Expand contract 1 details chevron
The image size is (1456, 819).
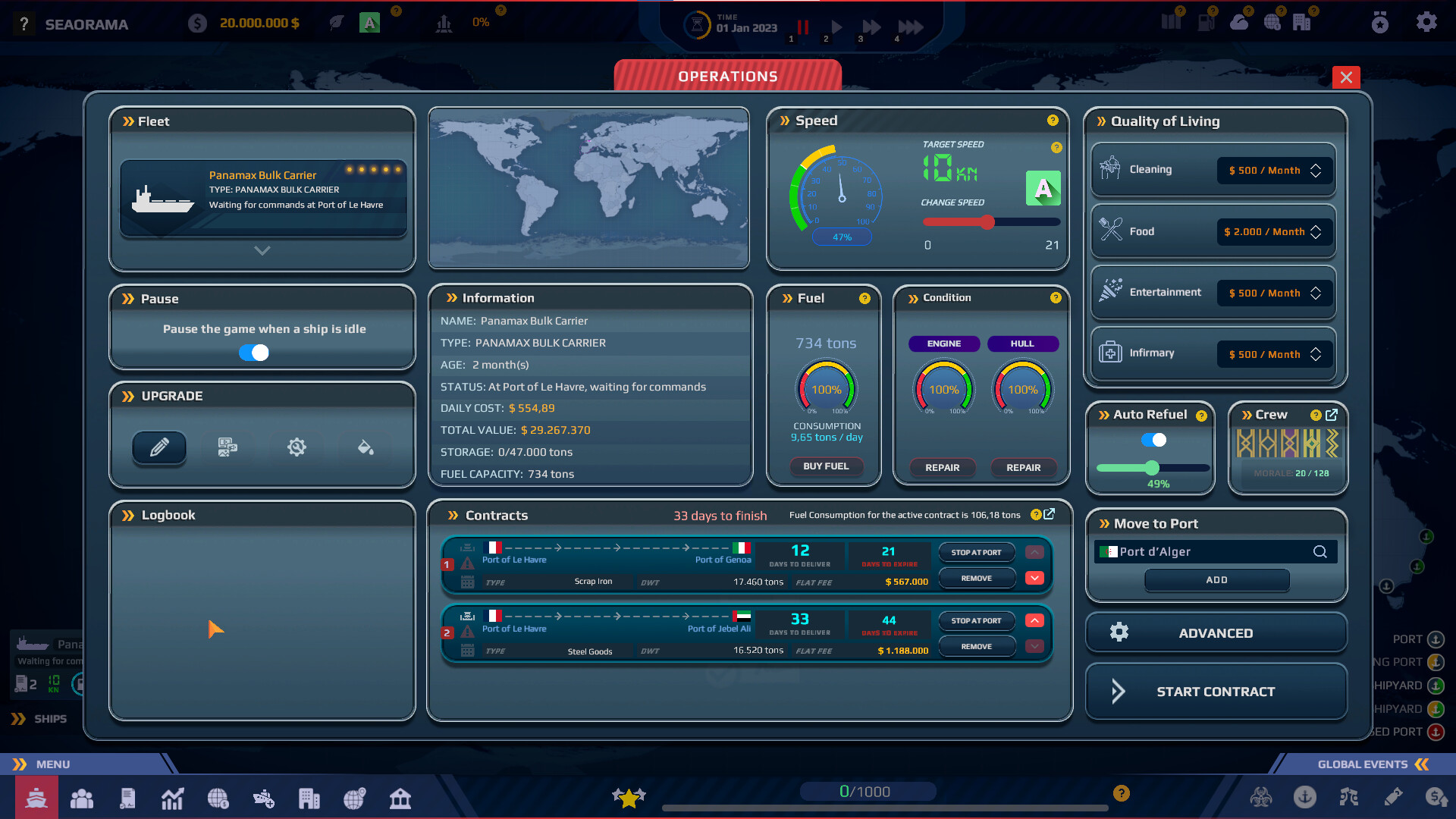click(x=1036, y=579)
